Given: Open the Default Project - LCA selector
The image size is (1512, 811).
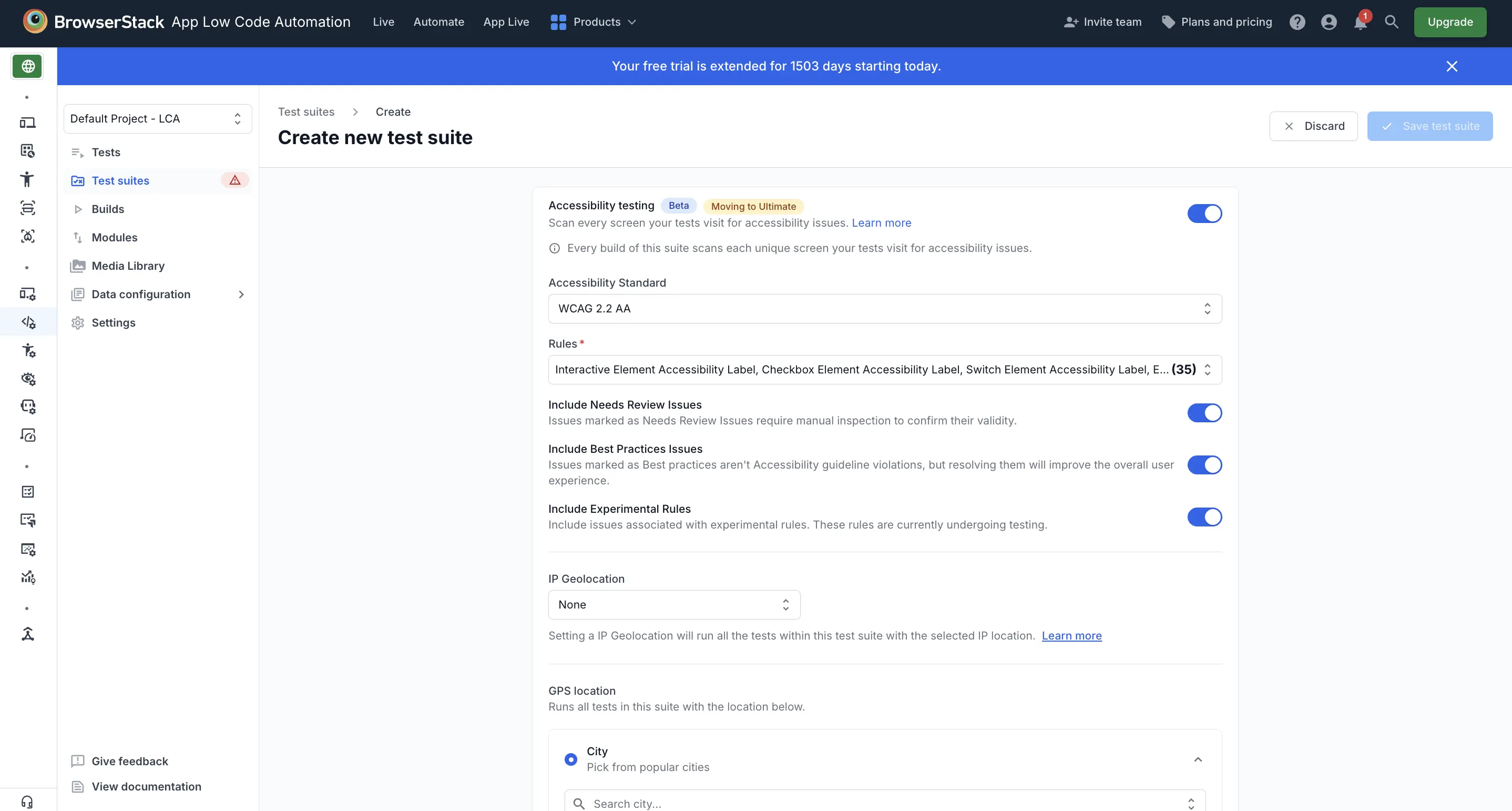Looking at the screenshot, I should point(157,119).
